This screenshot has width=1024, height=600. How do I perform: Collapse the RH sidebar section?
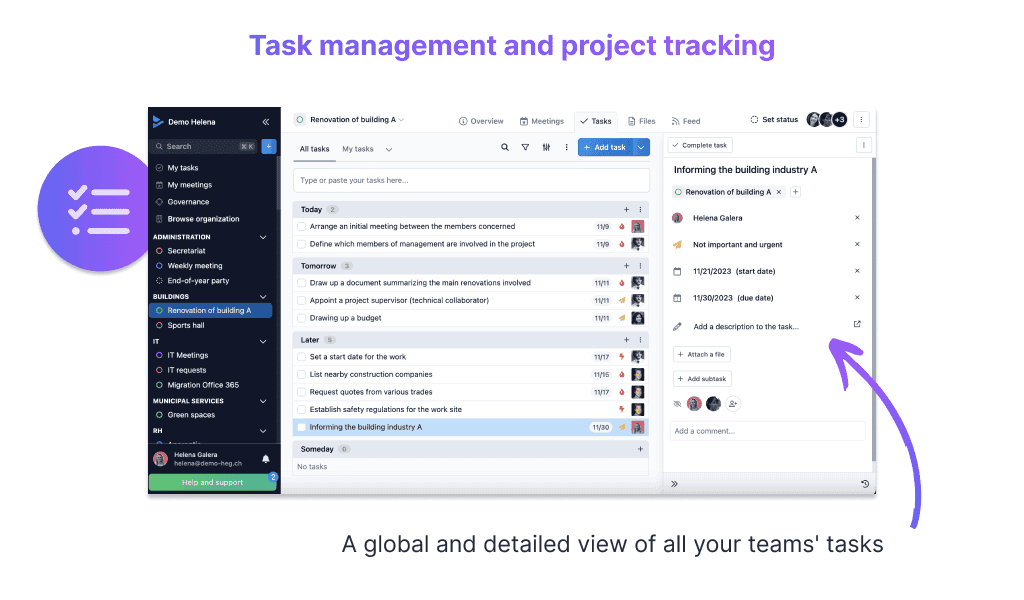pyautogui.click(x=263, y=431)
